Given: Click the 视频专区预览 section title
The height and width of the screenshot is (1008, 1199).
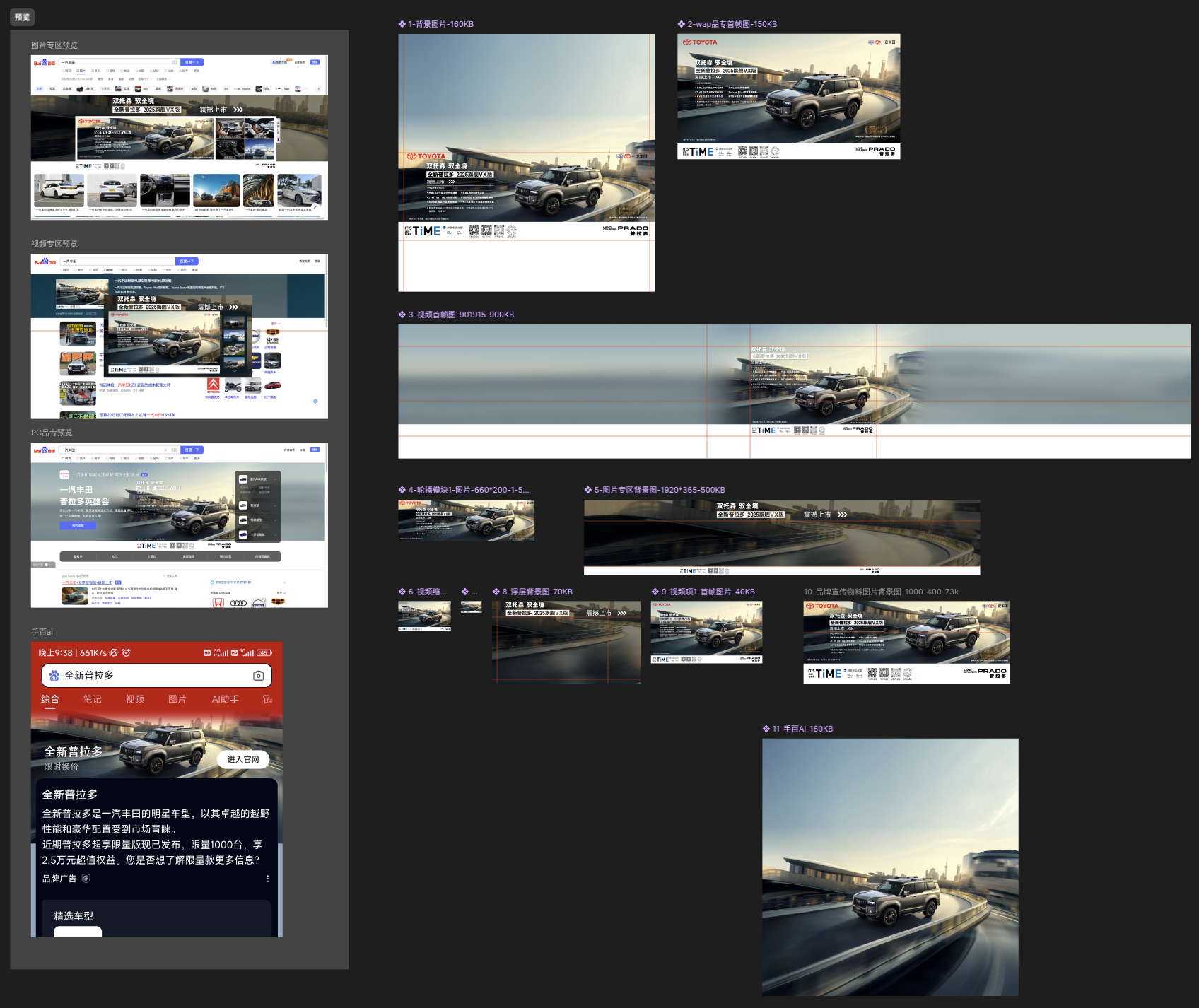Looking at the screenshot, I should tap(54, 244).
